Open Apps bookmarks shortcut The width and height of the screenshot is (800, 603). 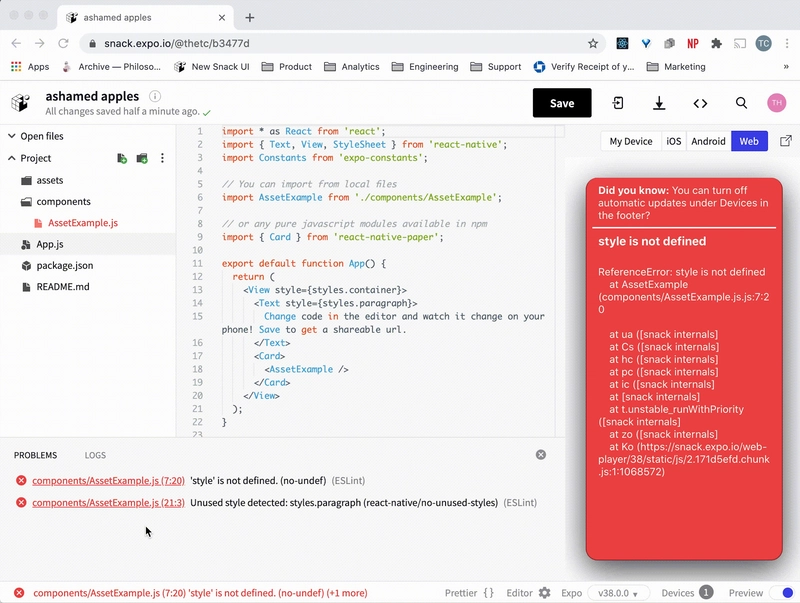(x=30, y=67)
